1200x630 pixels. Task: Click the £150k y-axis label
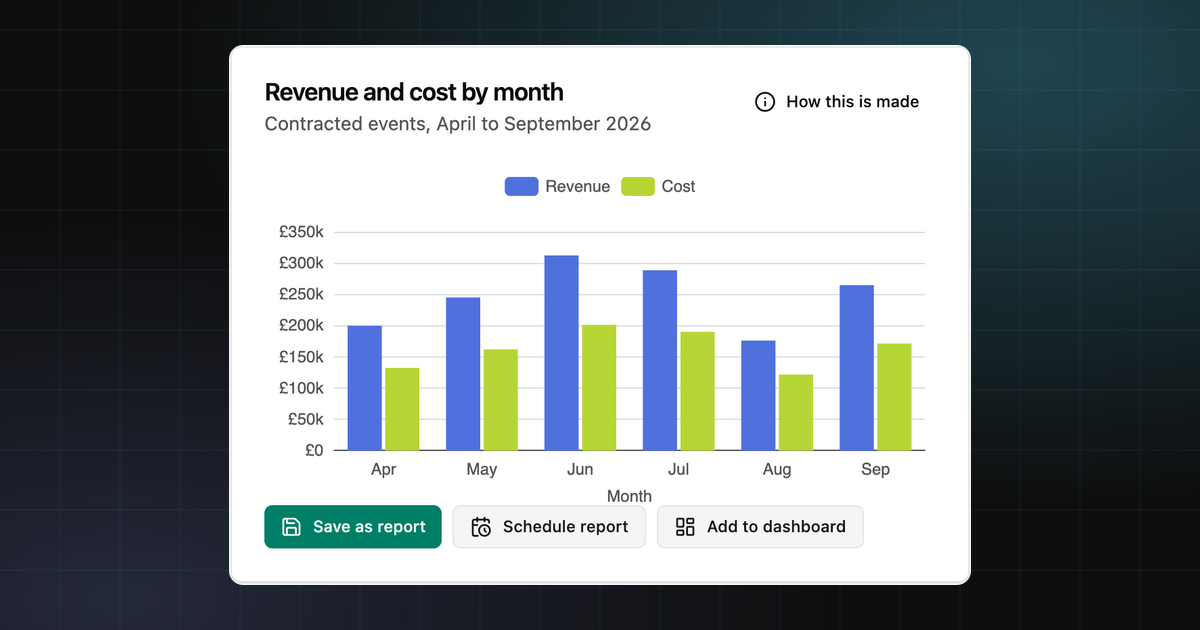301,357
